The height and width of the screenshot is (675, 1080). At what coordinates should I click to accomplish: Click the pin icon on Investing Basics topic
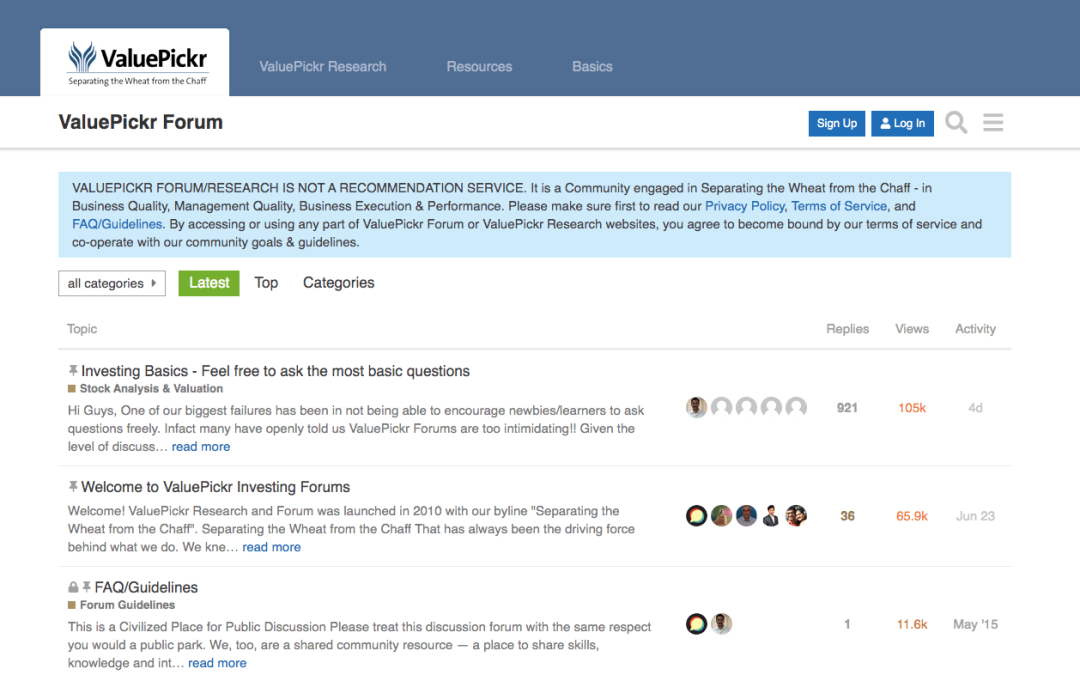click(72, 371)
